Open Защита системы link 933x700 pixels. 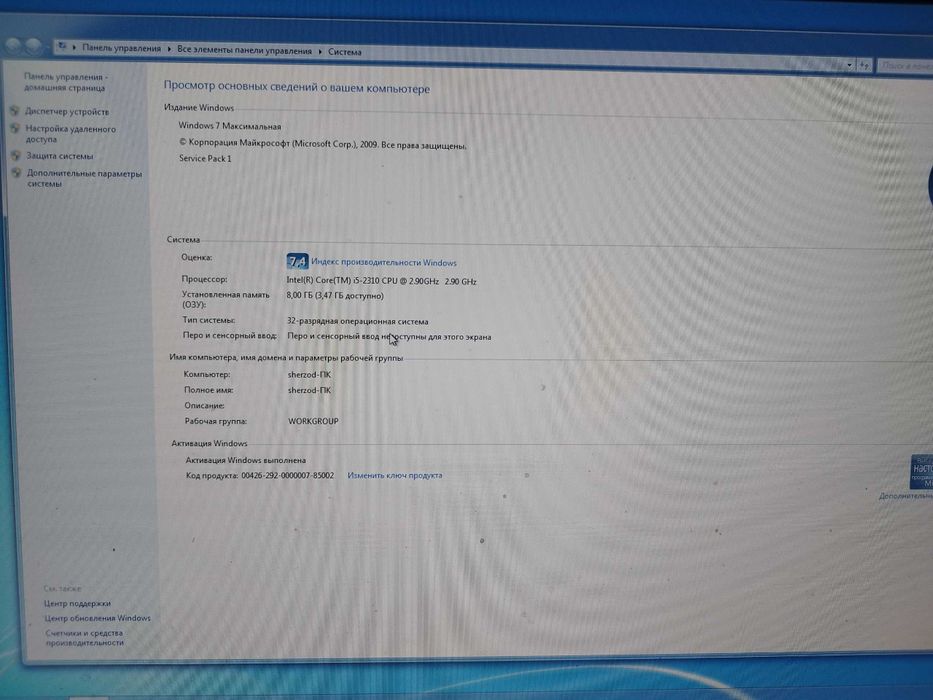[60, 156]
